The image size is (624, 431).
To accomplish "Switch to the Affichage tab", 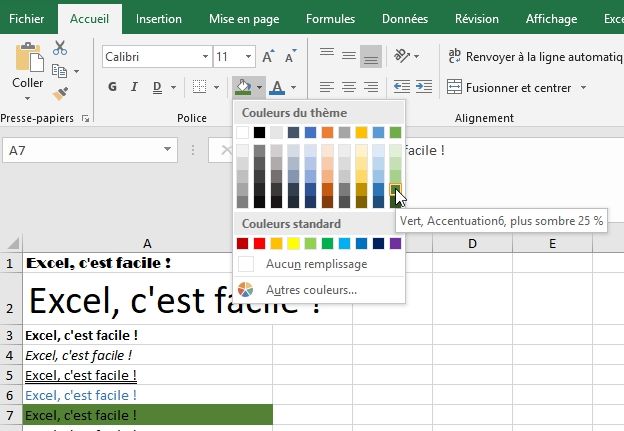I will pyautogui.click(x=551, y=19).
